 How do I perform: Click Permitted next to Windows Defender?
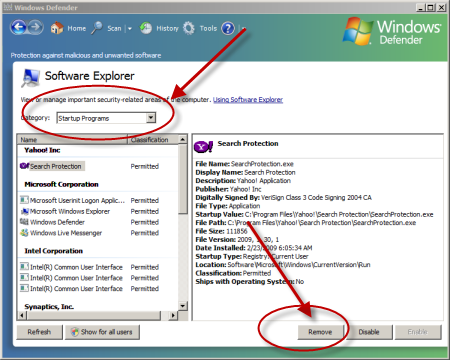coord(145,222)
